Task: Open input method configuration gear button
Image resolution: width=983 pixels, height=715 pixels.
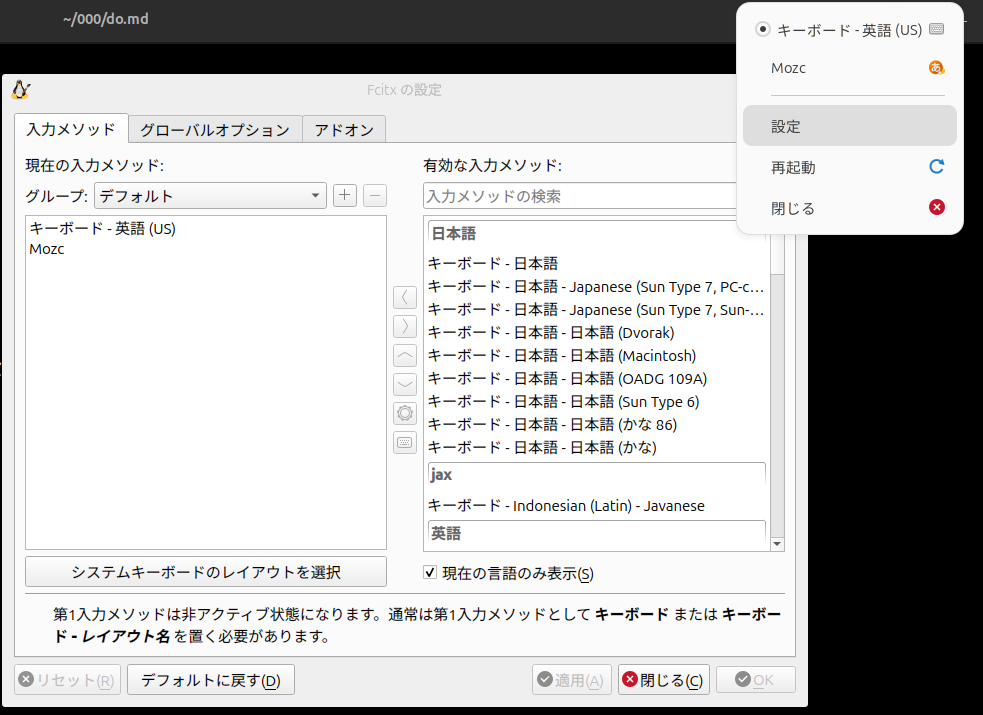Action: [405, 413]
